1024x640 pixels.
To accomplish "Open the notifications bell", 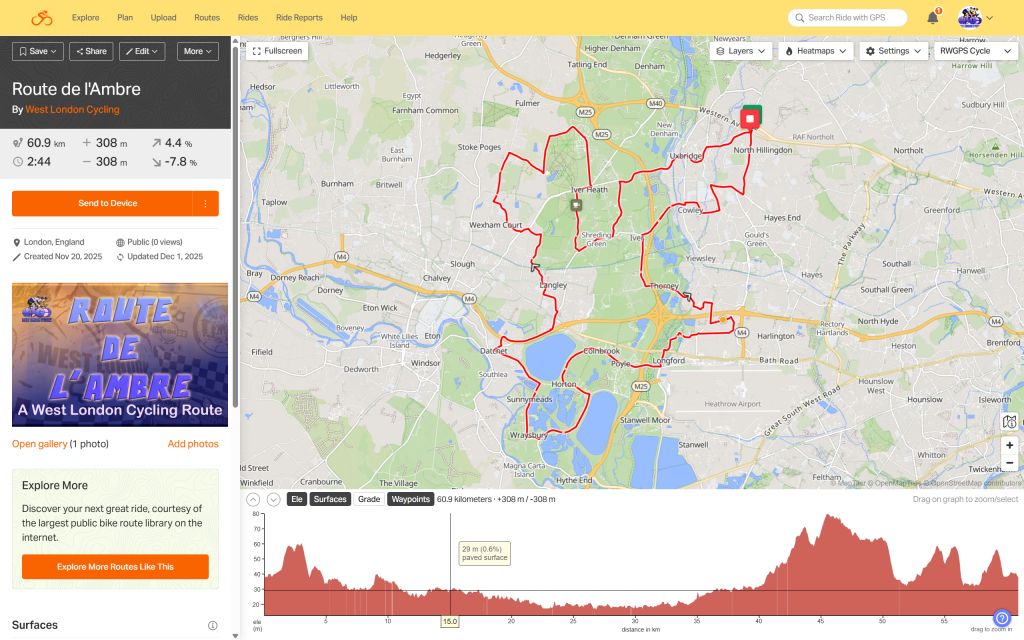I will (x=932, y=18).
